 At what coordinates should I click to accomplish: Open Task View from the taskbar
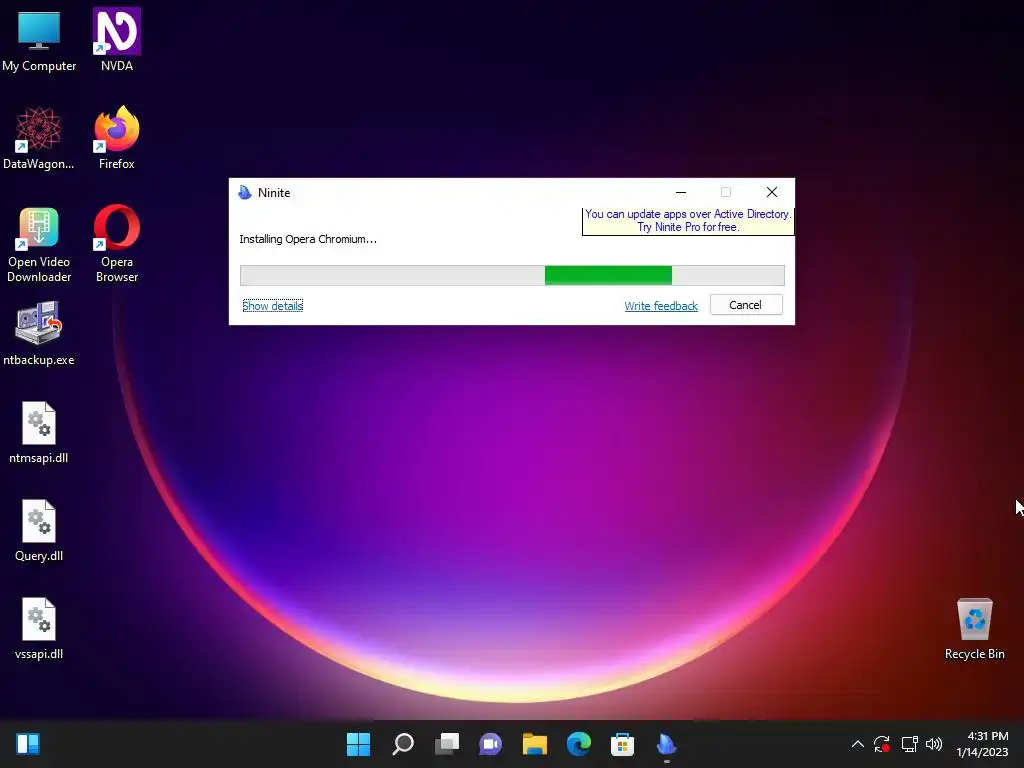pyautogui.click(x=447, y=744)
